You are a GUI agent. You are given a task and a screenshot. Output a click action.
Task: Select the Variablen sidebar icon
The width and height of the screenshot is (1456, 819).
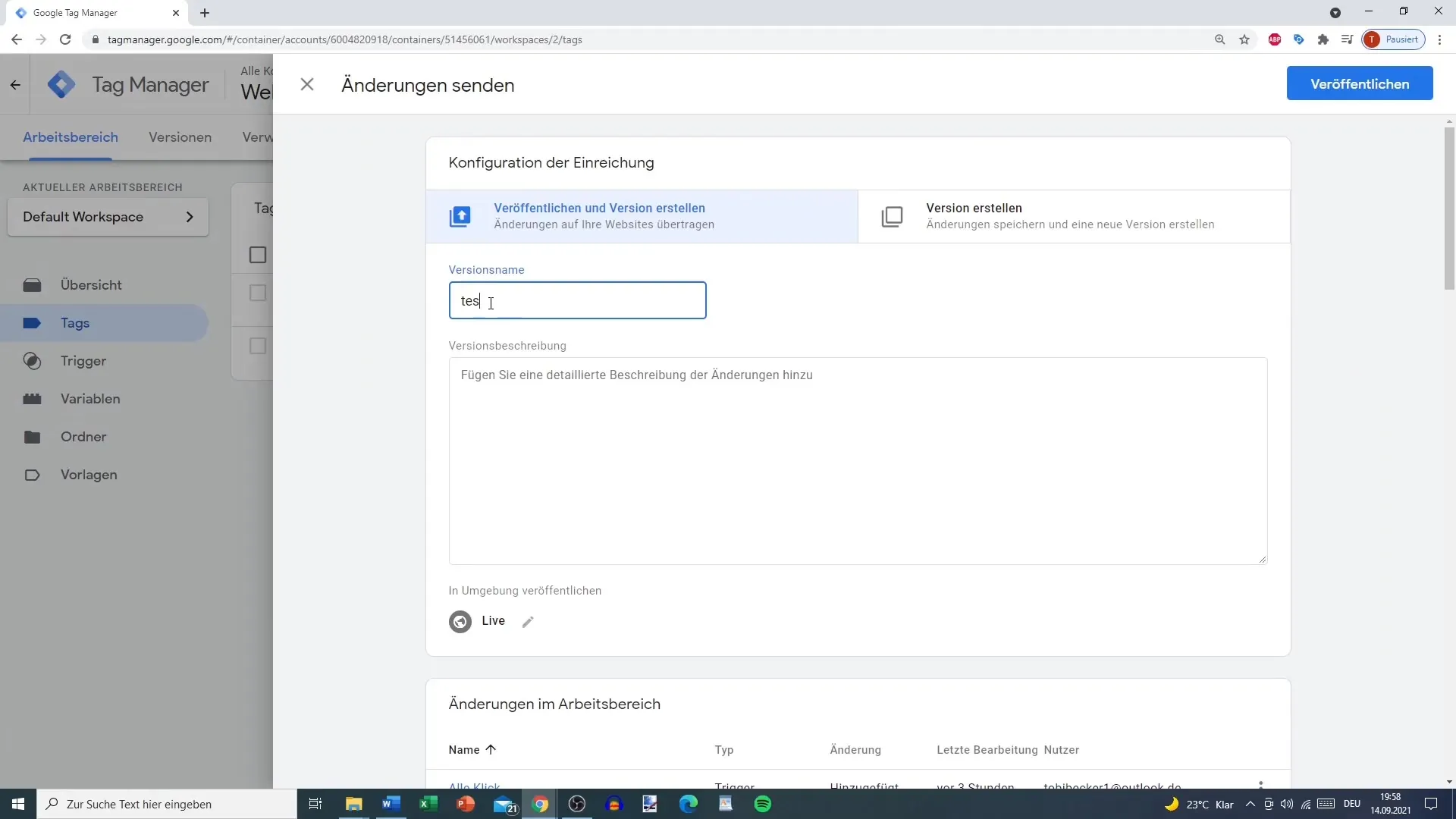(33, 398)
